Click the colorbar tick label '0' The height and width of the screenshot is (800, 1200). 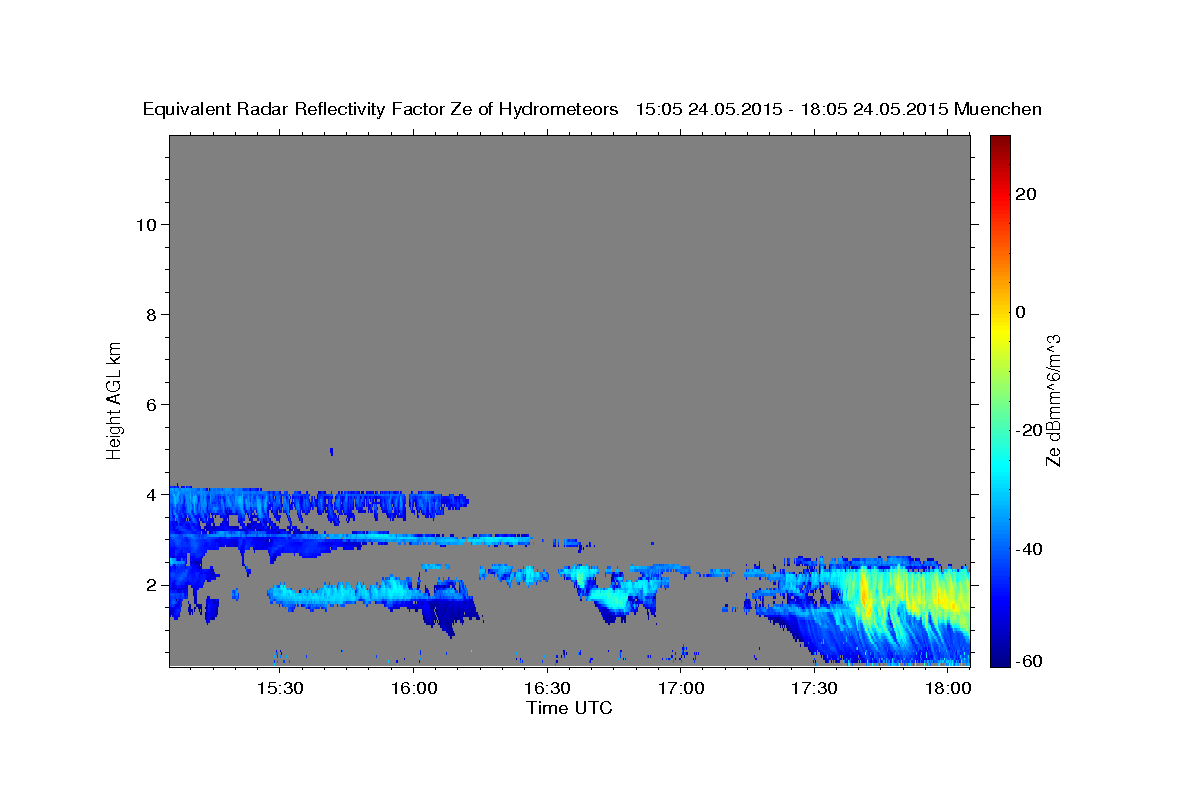pos(1021,312)
